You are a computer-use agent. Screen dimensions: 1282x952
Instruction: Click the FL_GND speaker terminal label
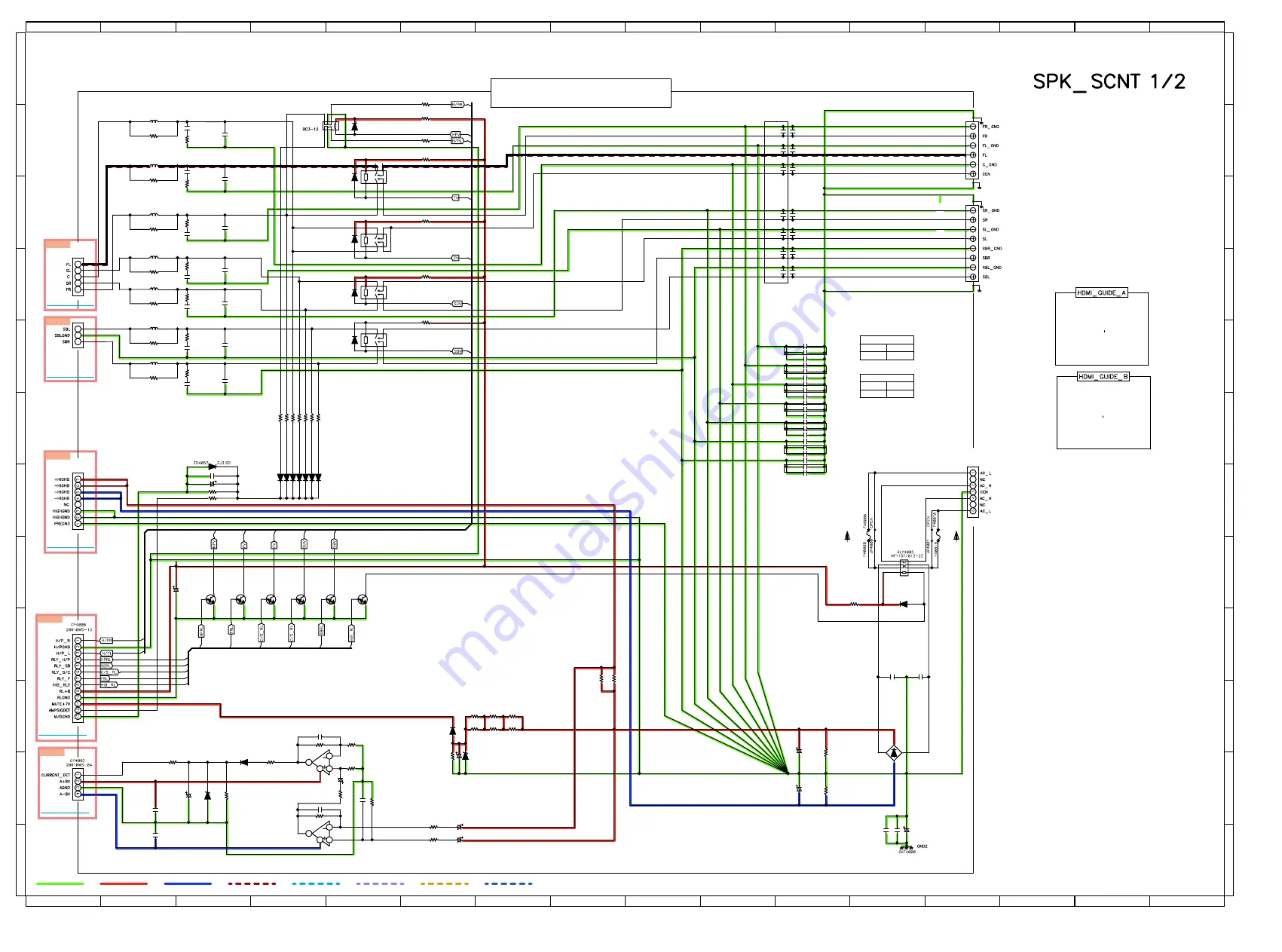coord(990,145)
